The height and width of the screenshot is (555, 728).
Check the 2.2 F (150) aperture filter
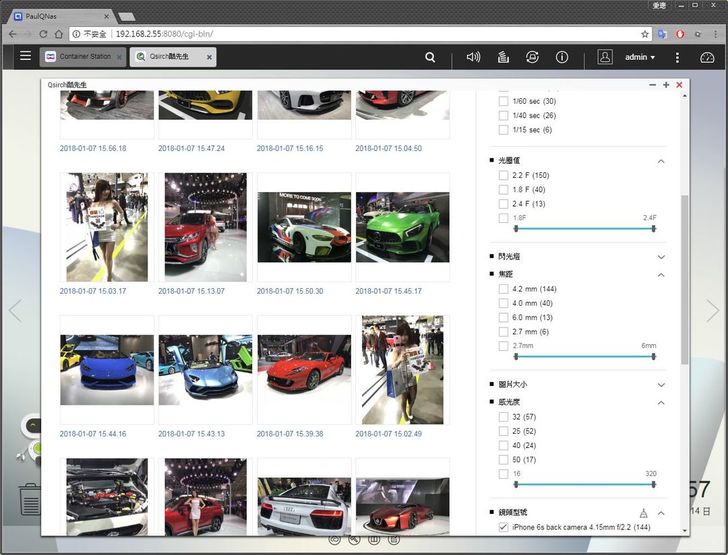coord(503,176)
